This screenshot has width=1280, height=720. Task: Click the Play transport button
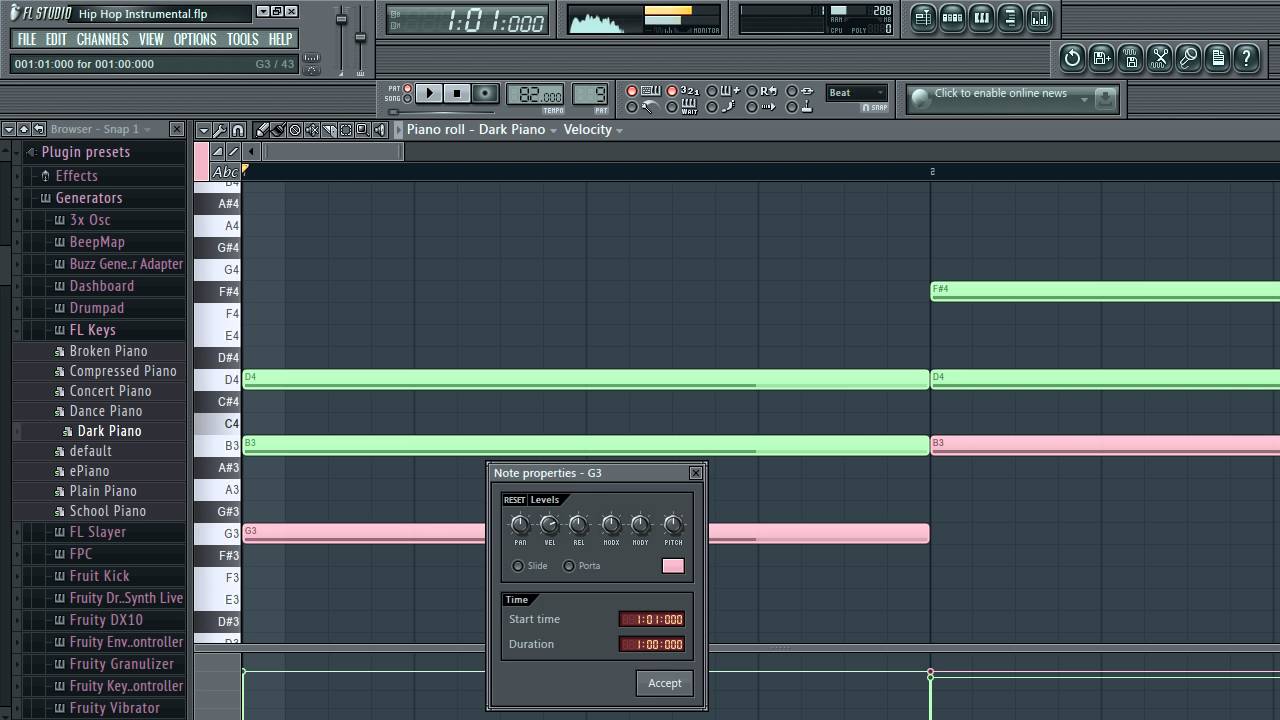[x=429, y=93]
